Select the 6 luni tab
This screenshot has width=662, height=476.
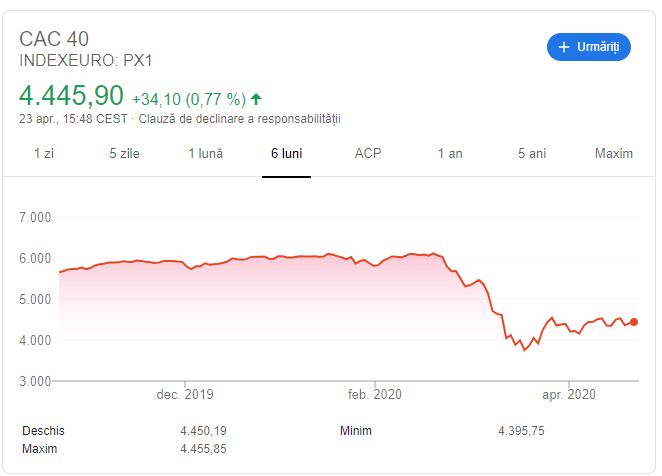click(286, 153)
